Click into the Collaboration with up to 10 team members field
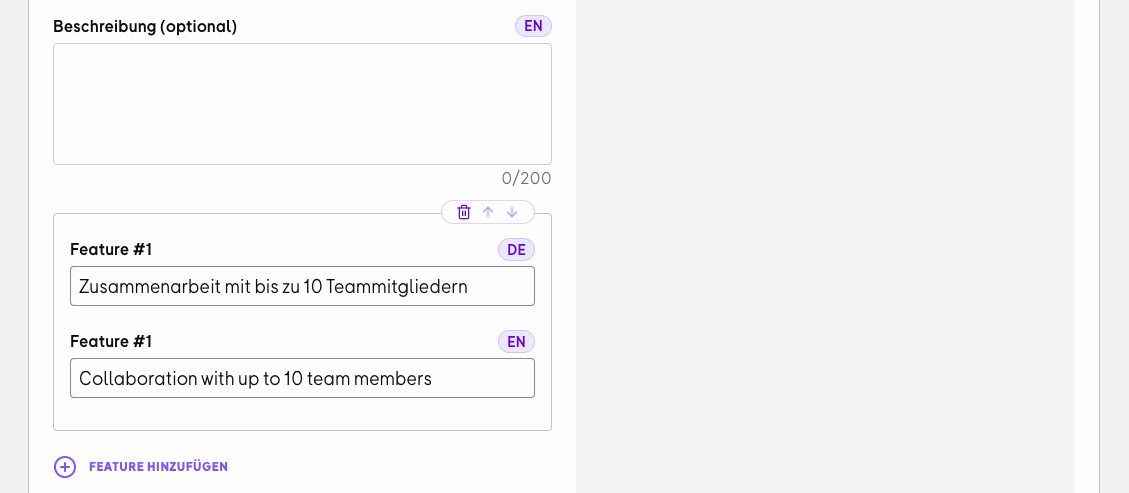This screenshot has width=1129, height=493. pos(302,379)
